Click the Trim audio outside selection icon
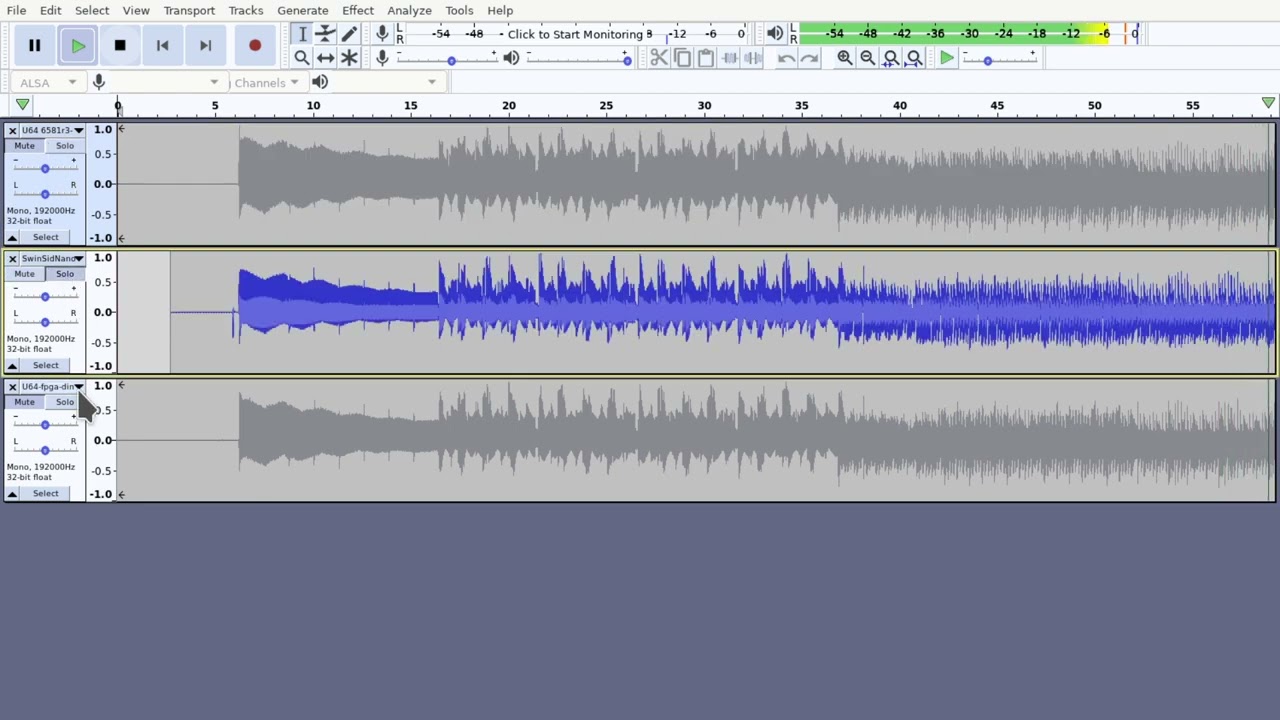The height and width of the screenshot is (720, 1280). 729,58
